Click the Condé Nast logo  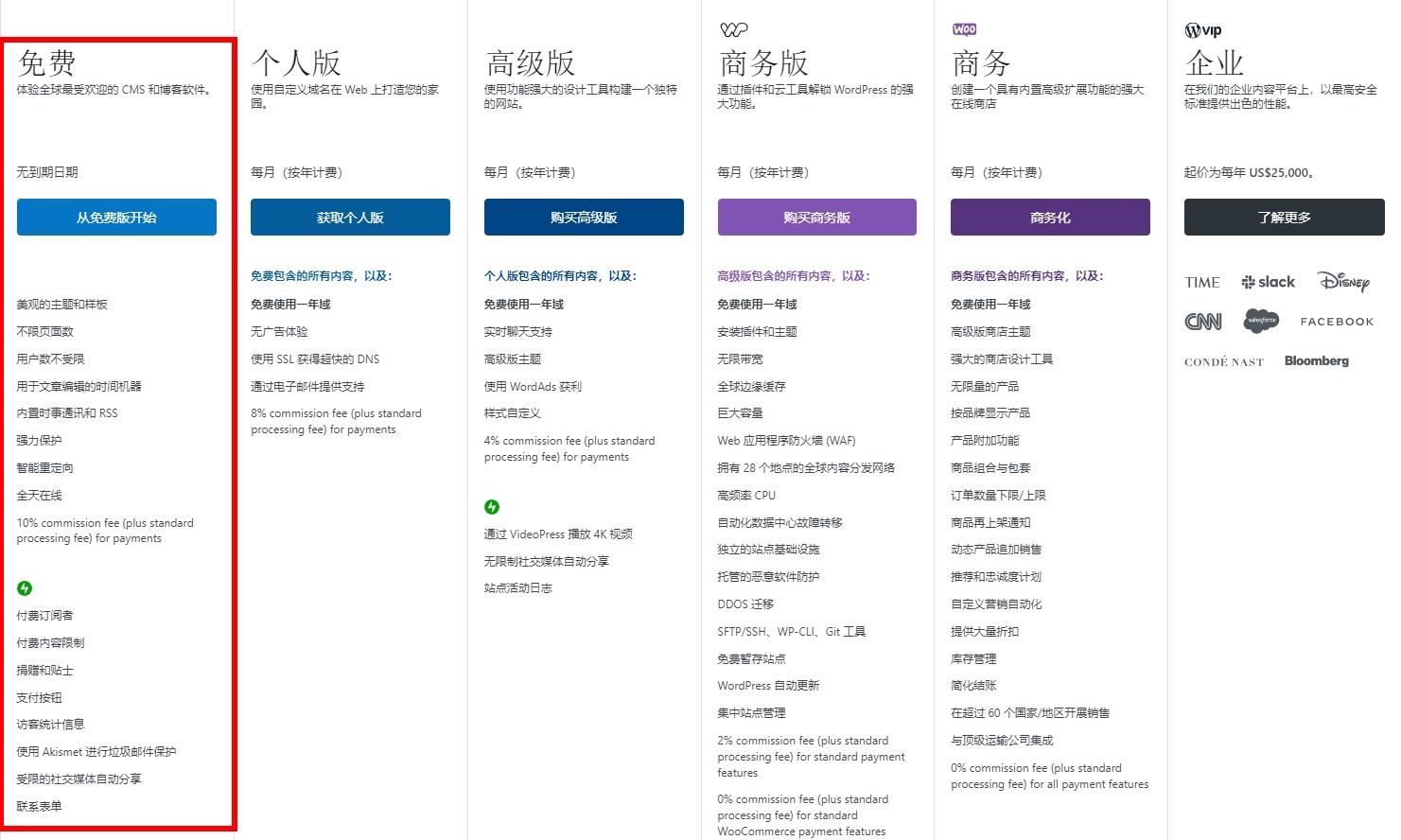coord(1224,361)
